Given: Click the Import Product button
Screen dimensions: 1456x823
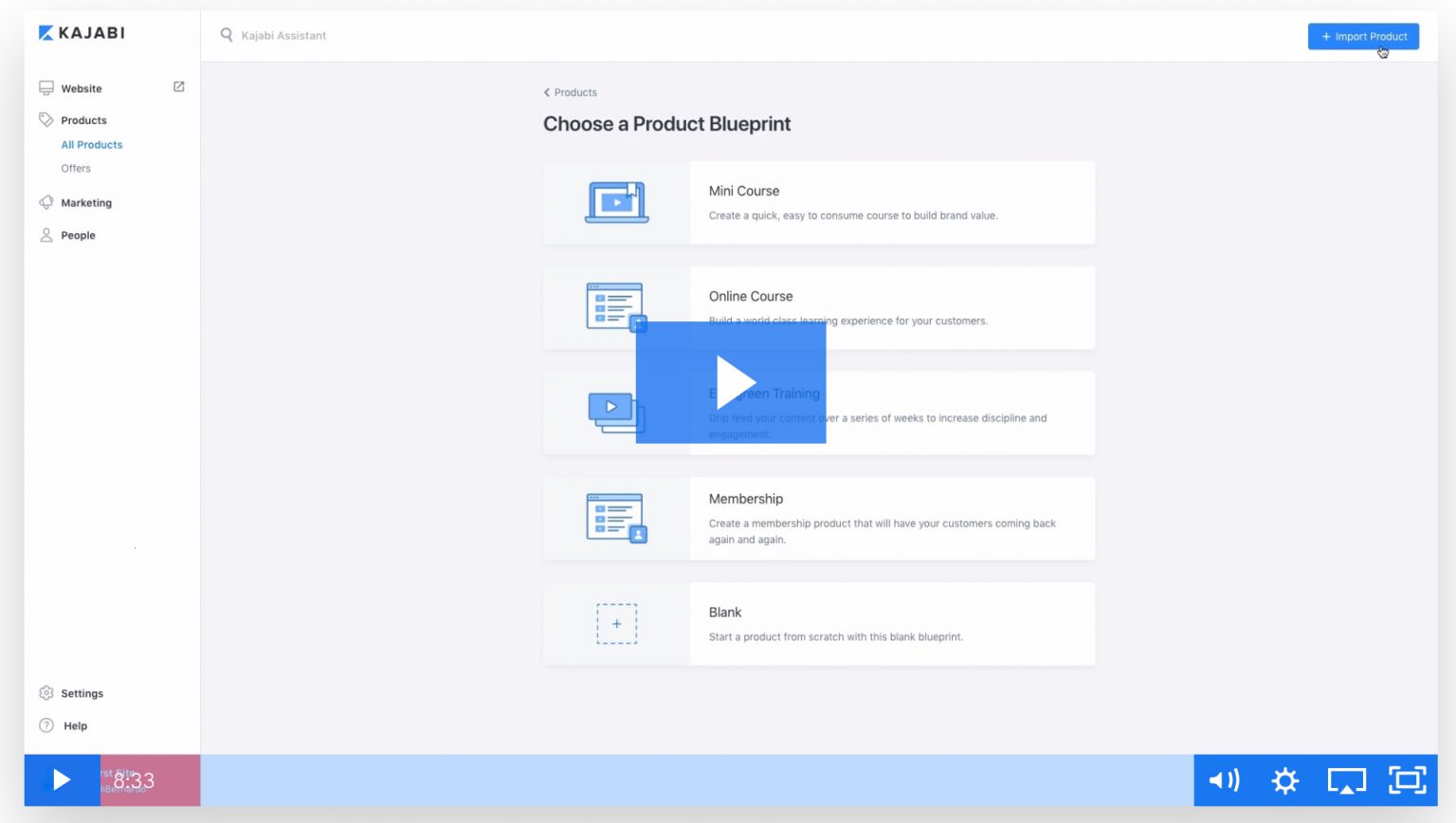Looking at the screenshot, I should click(1363, 36).
